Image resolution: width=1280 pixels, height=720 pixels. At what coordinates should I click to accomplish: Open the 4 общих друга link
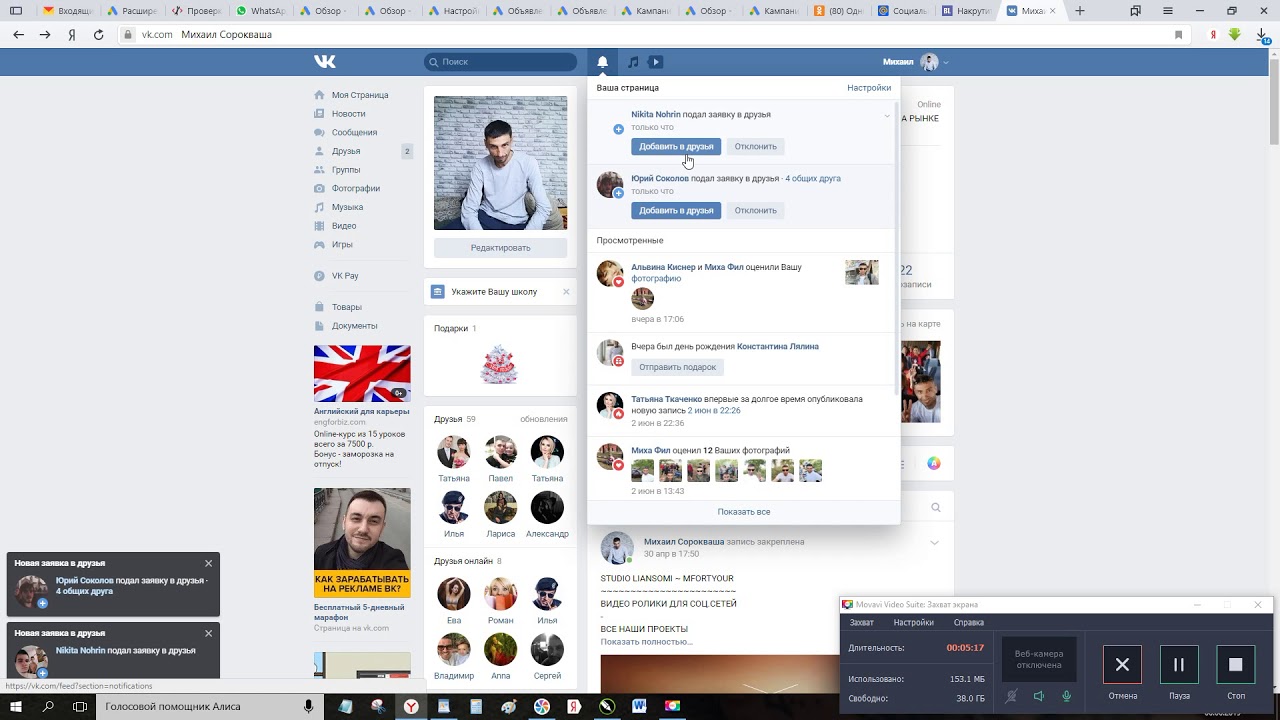click(x=813, y=178)
